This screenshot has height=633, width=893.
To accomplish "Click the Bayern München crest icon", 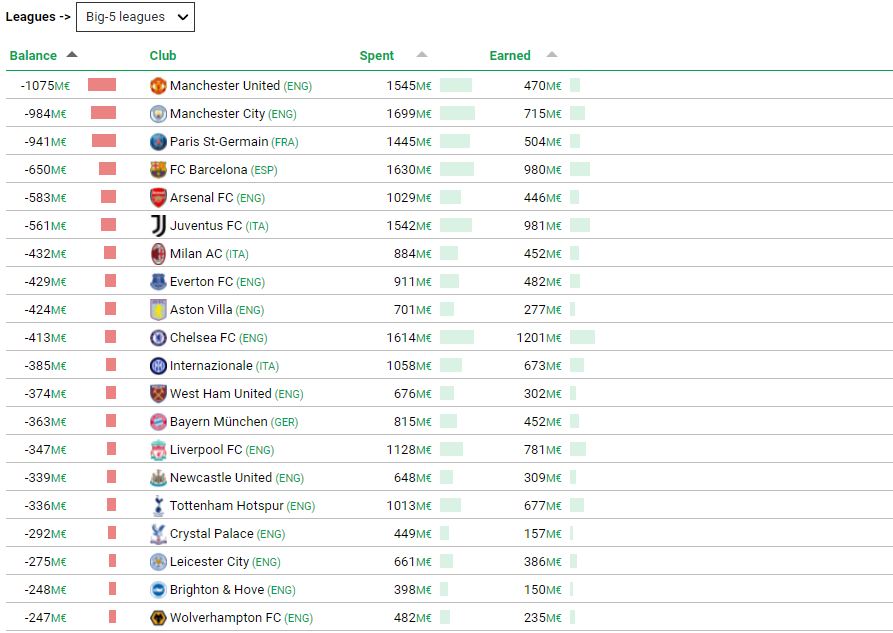I will point(158,422).
